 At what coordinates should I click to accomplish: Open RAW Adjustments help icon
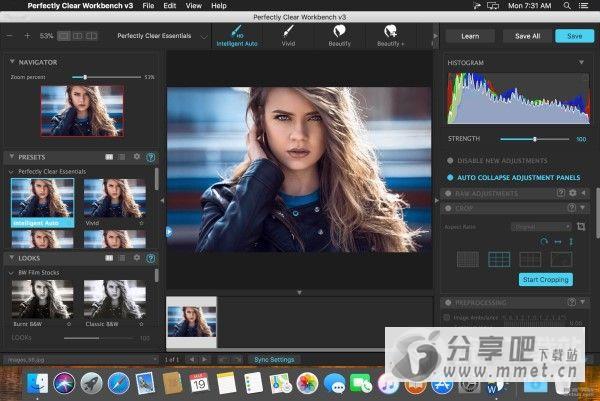(x=561, y=193)
